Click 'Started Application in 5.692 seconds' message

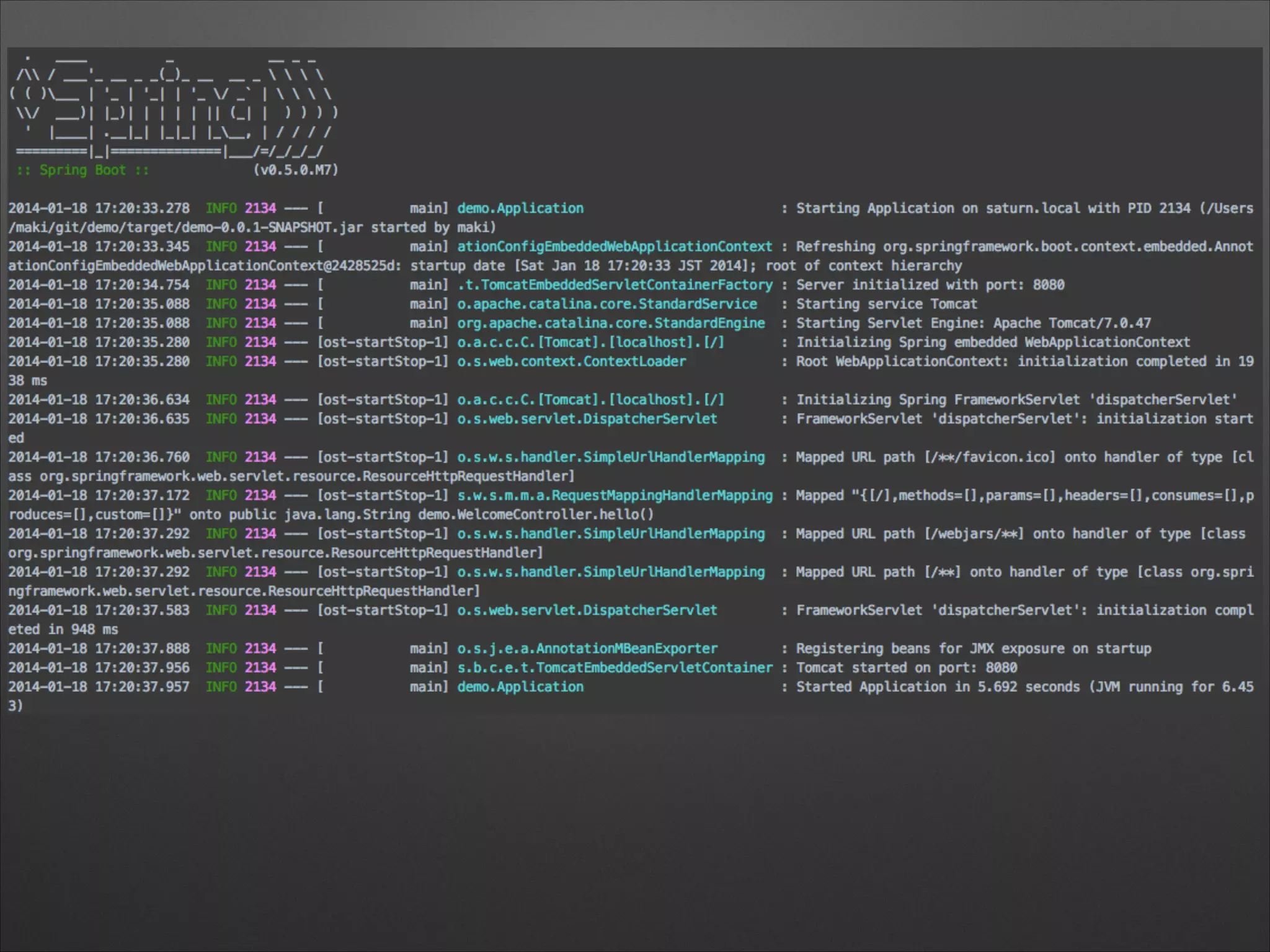tap(938, 687)
